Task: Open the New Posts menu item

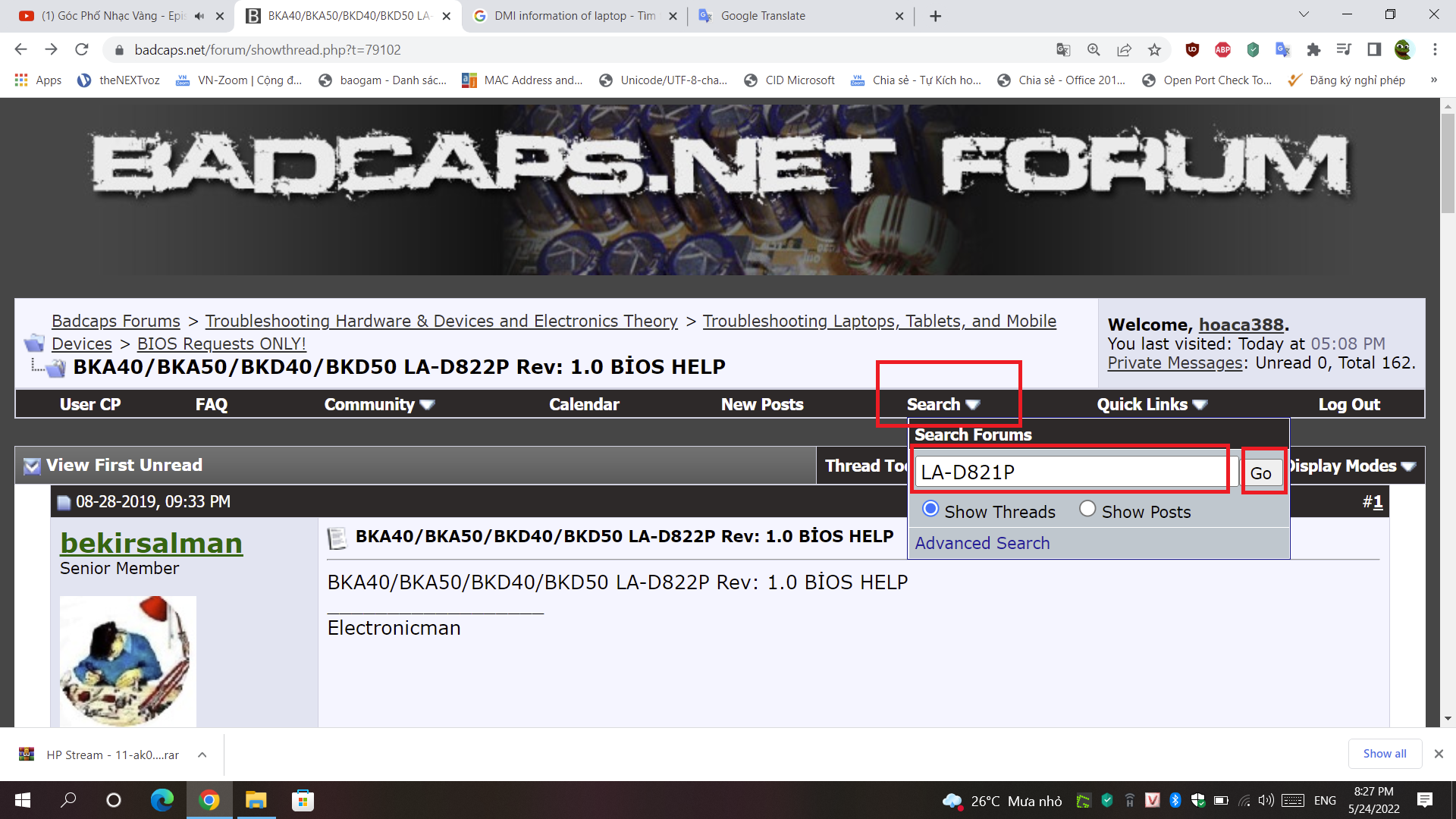Action: point(761,404)
